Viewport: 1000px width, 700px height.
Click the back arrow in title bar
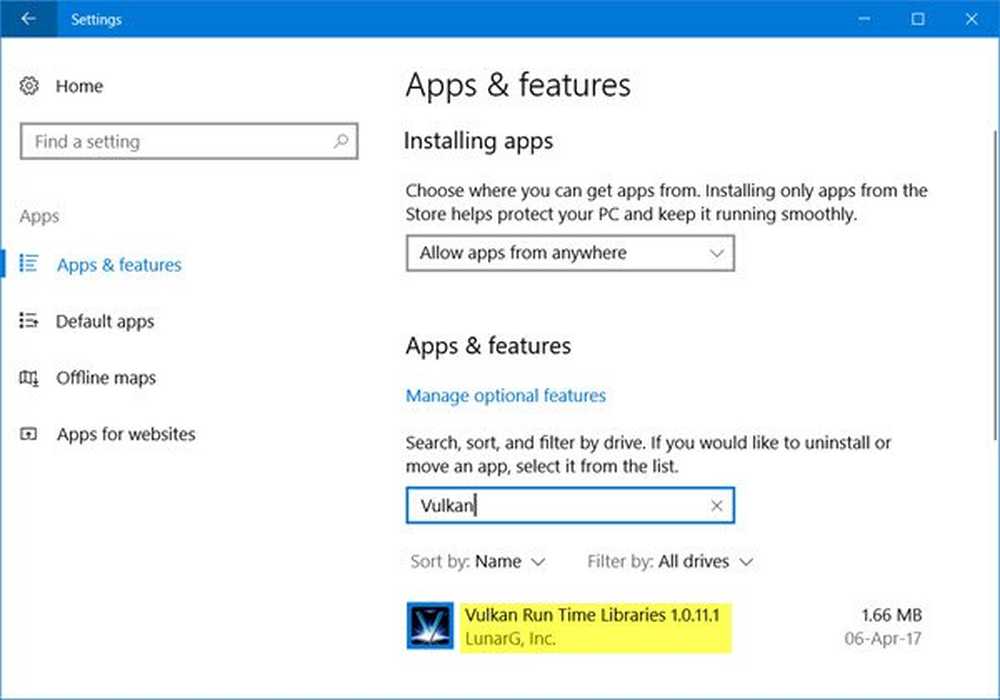point(28,19)
